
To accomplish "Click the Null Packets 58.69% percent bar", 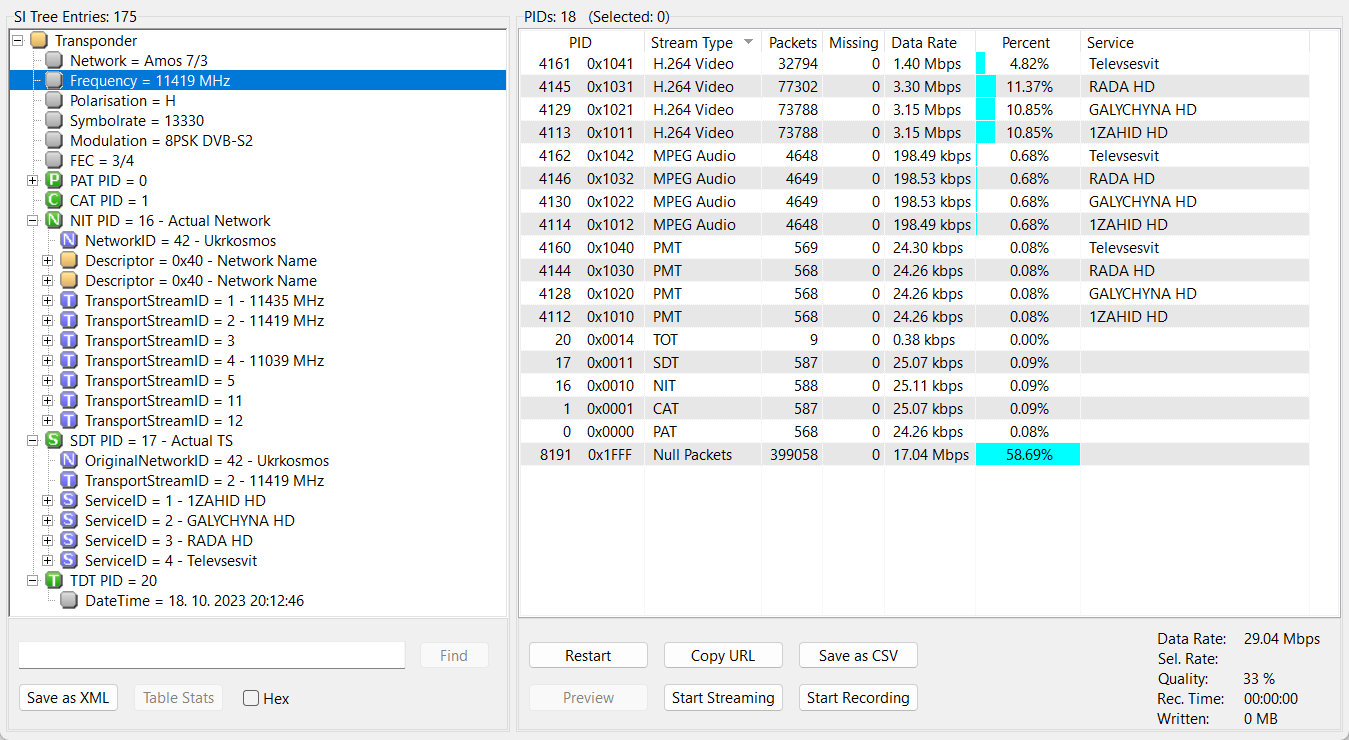I will coord(1028,455).
